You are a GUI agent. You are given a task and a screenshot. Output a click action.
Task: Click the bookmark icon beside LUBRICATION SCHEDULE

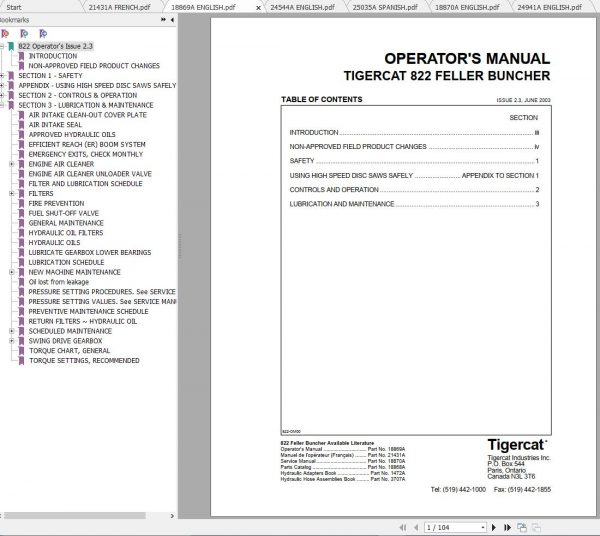pyautogui.click(x=21, y=262)
